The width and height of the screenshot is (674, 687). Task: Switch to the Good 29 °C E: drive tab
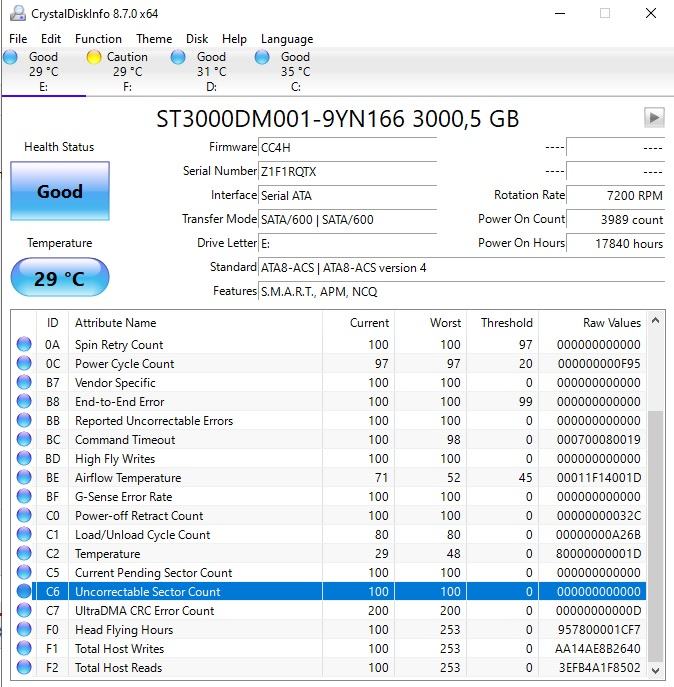[x=43, y=71]
